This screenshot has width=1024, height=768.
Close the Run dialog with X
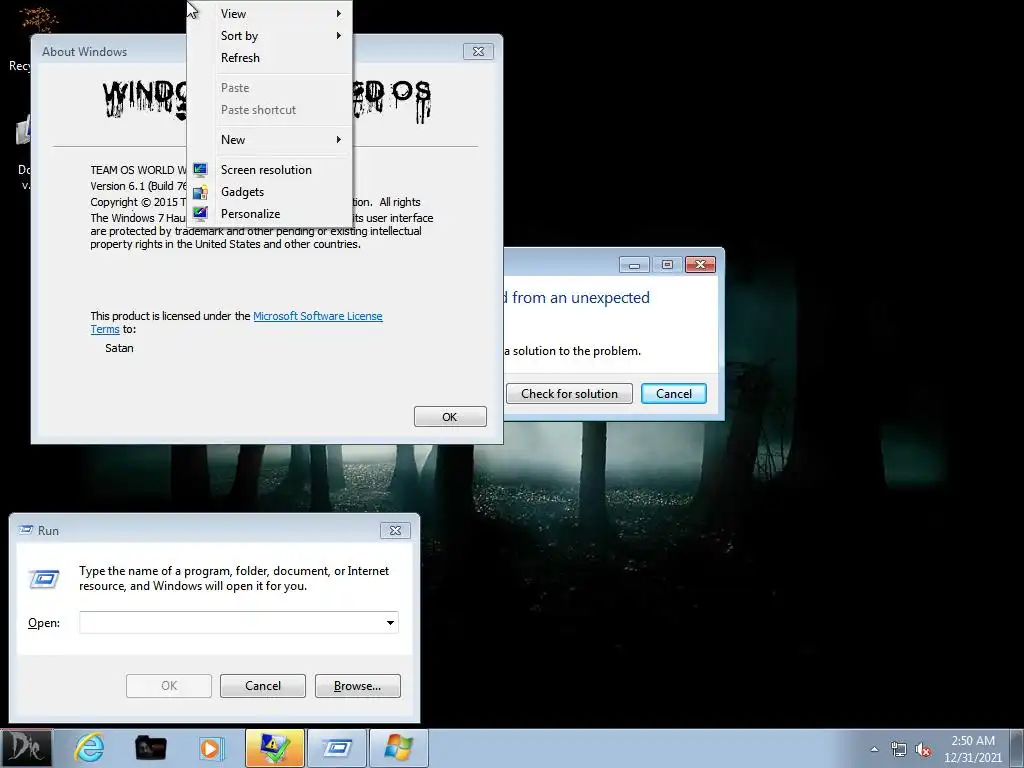point(395,530)
